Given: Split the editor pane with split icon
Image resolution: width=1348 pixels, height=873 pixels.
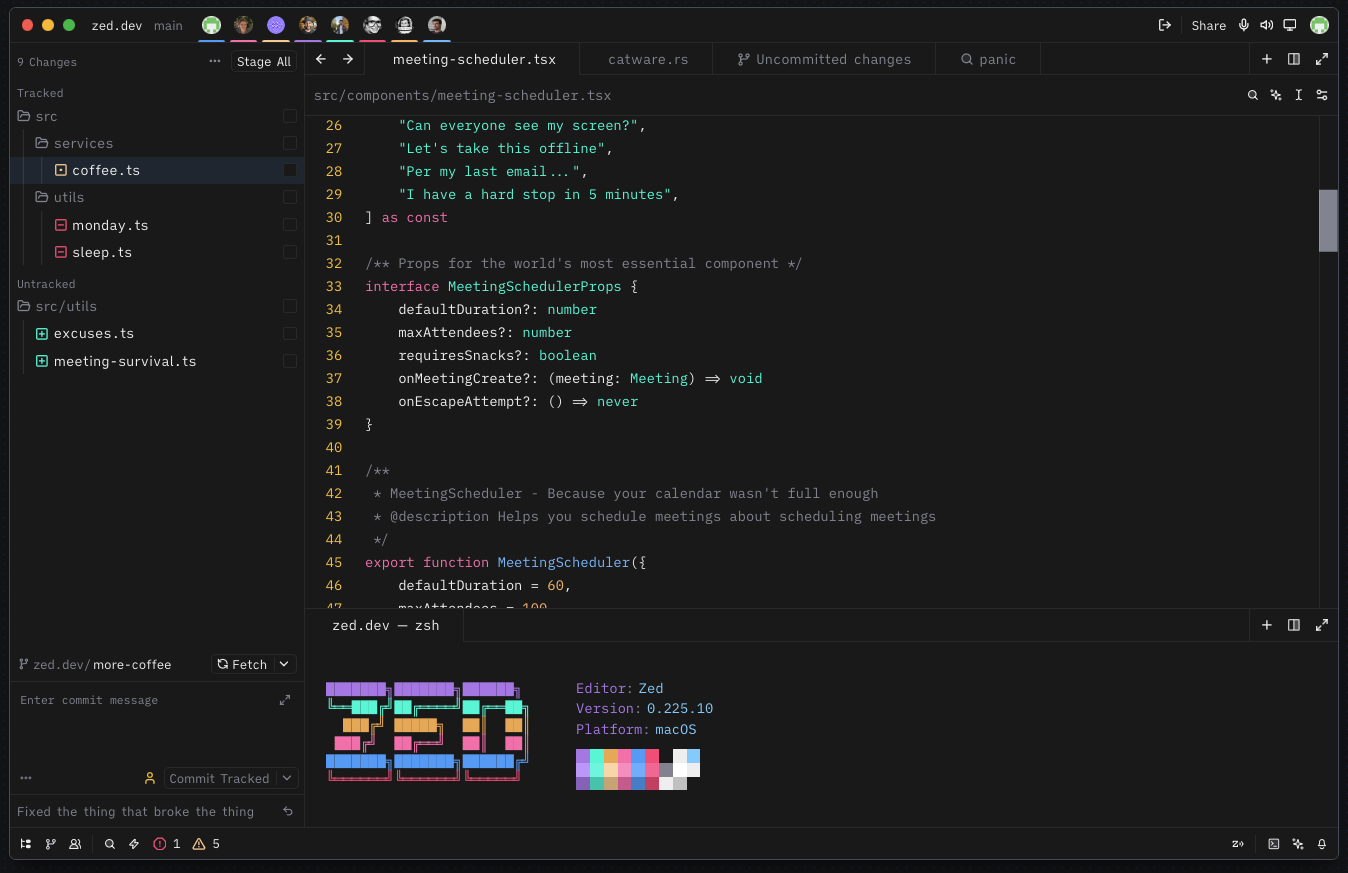Looking at the screenshot, I should 1294,59.
